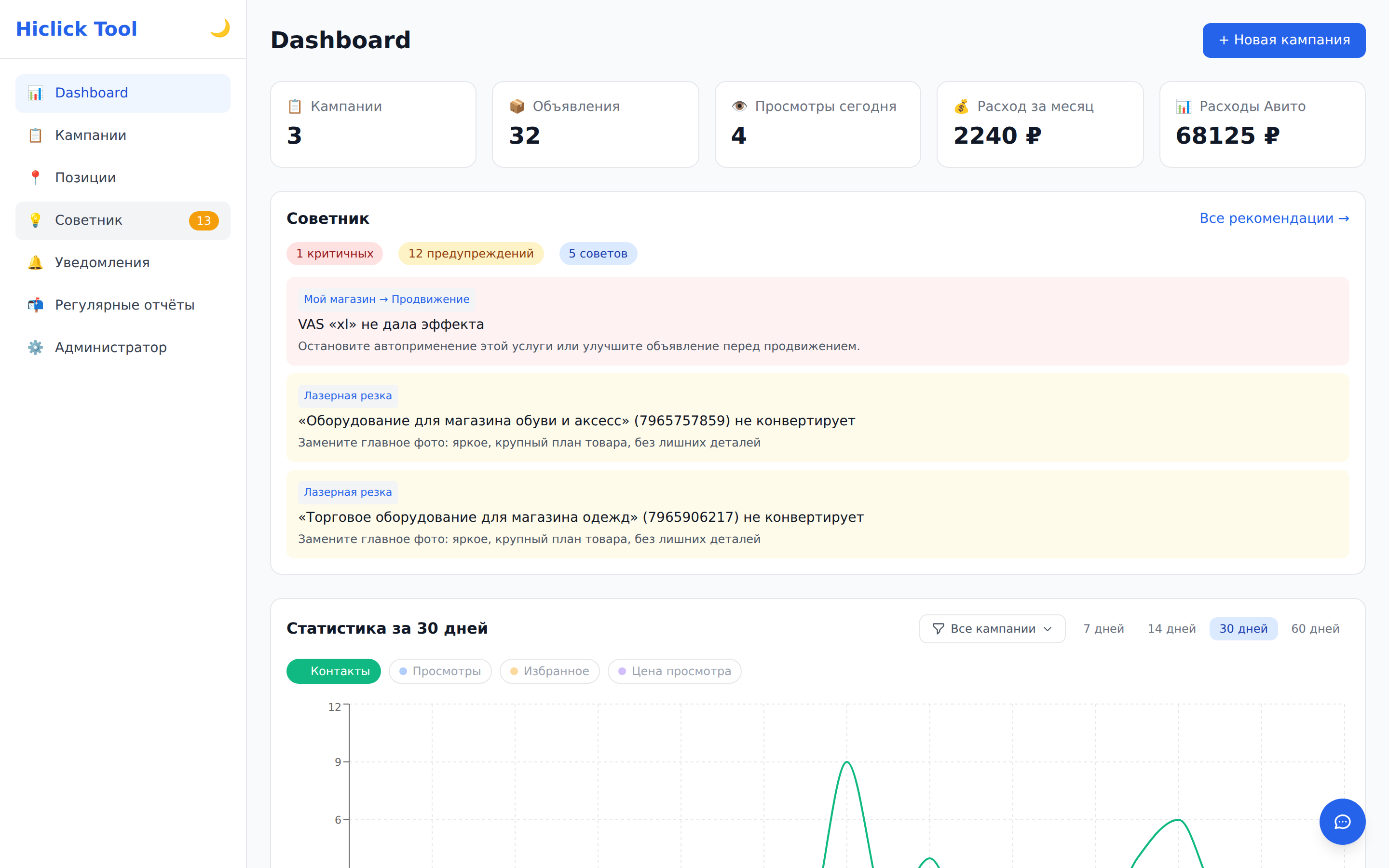The image size is (1389, 868).
Task: Click the Hiclick Tool logo
Action: pos(76,29)
